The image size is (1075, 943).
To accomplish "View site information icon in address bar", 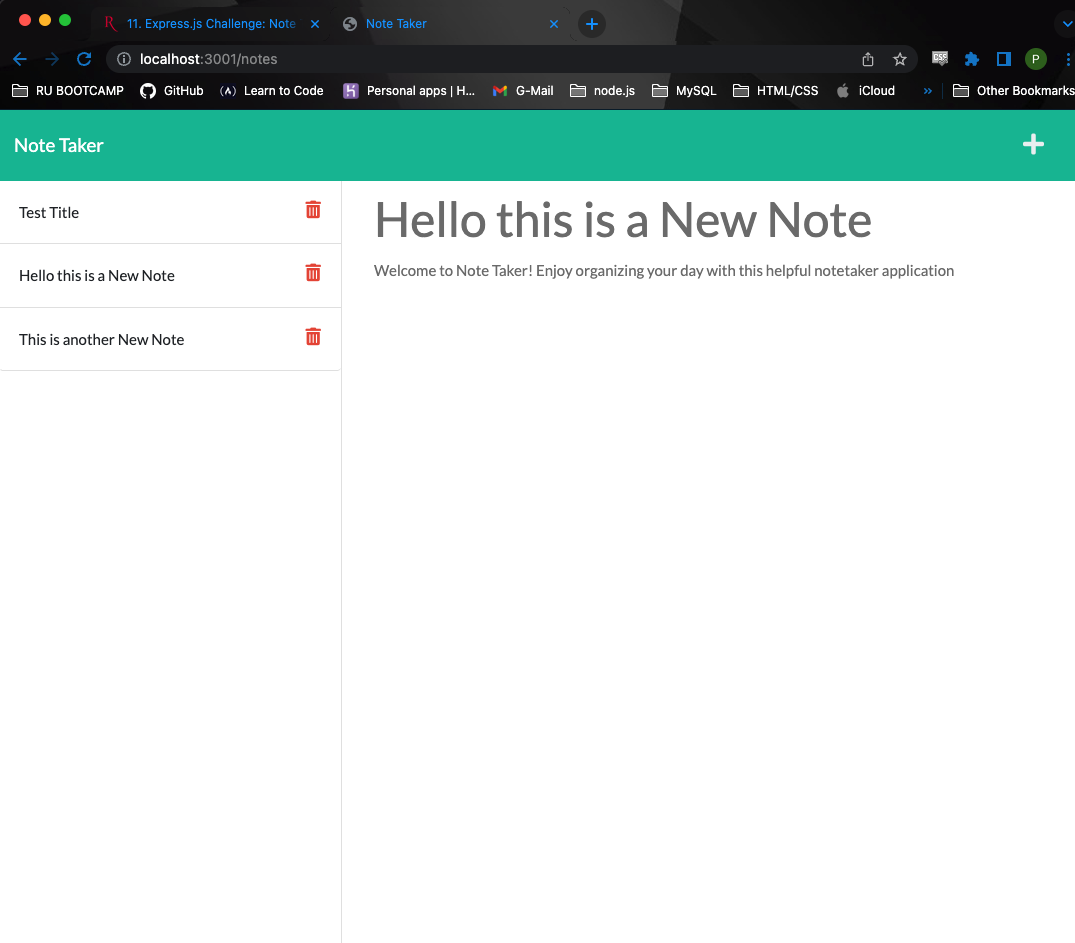I will click(x=124, y=59).
